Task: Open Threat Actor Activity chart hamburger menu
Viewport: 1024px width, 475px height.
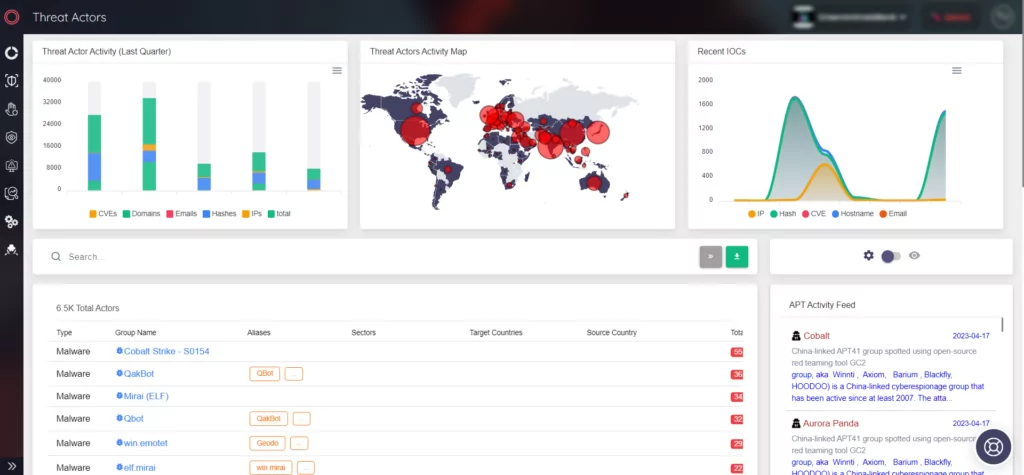Action: tap(337, 71)
